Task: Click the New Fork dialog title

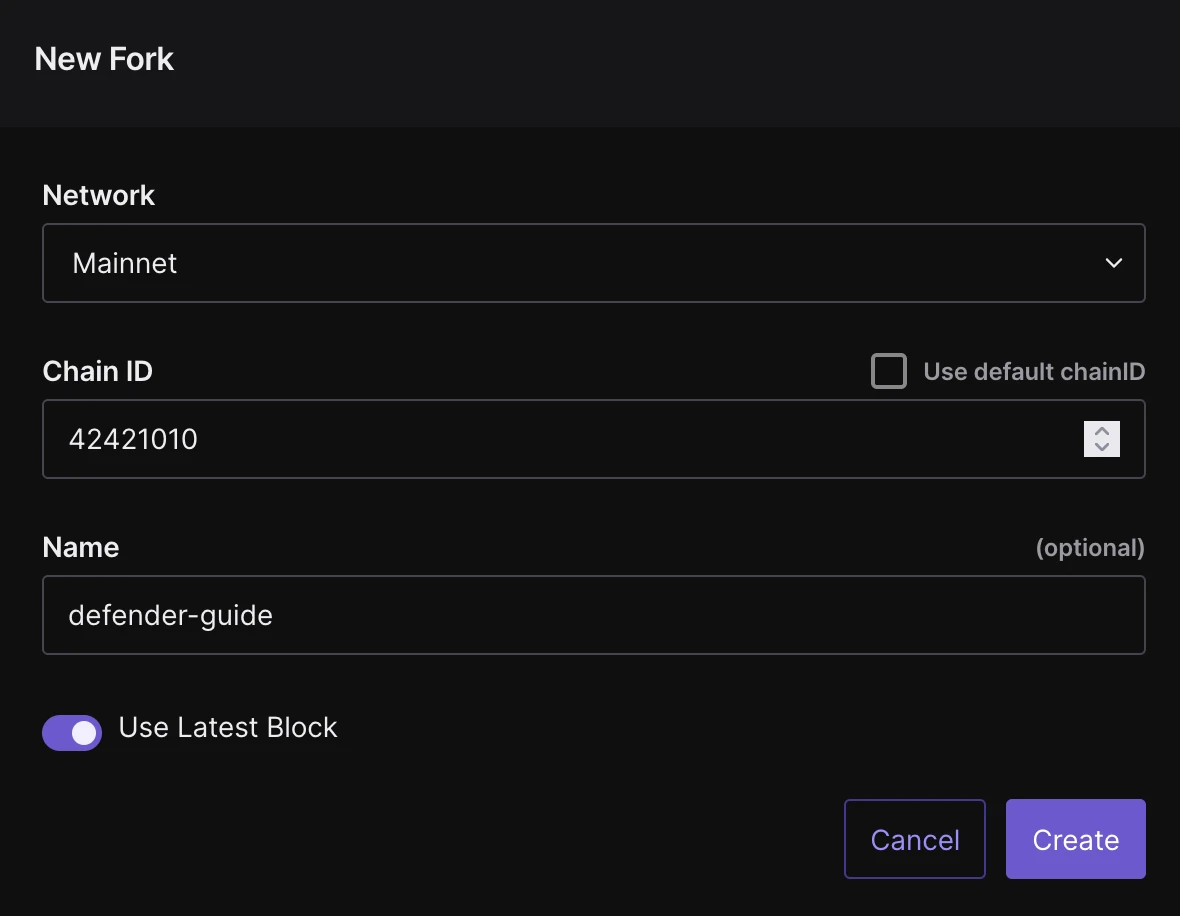Action: (x=104, y=59)
